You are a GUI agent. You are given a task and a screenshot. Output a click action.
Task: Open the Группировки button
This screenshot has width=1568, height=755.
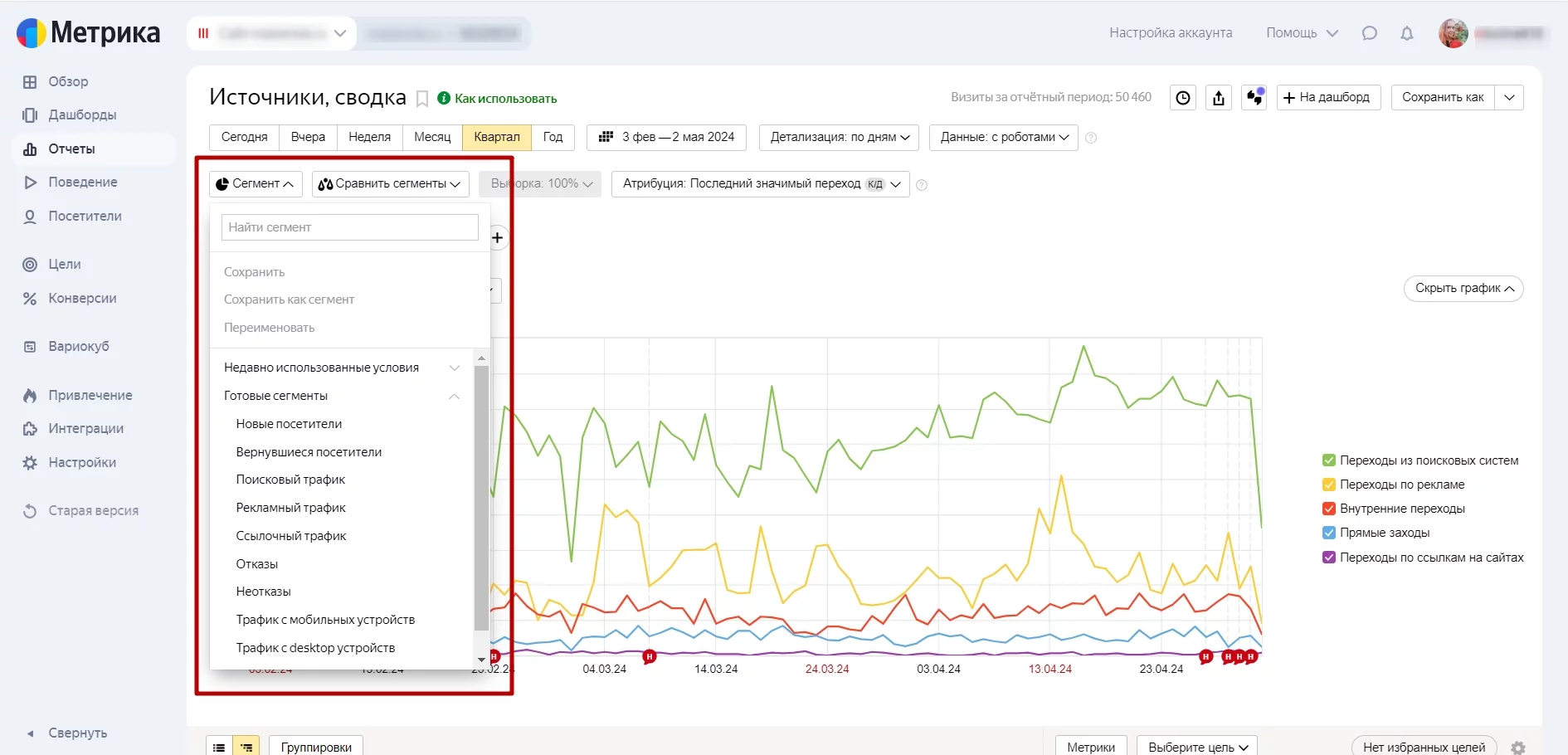click(316, 747)
